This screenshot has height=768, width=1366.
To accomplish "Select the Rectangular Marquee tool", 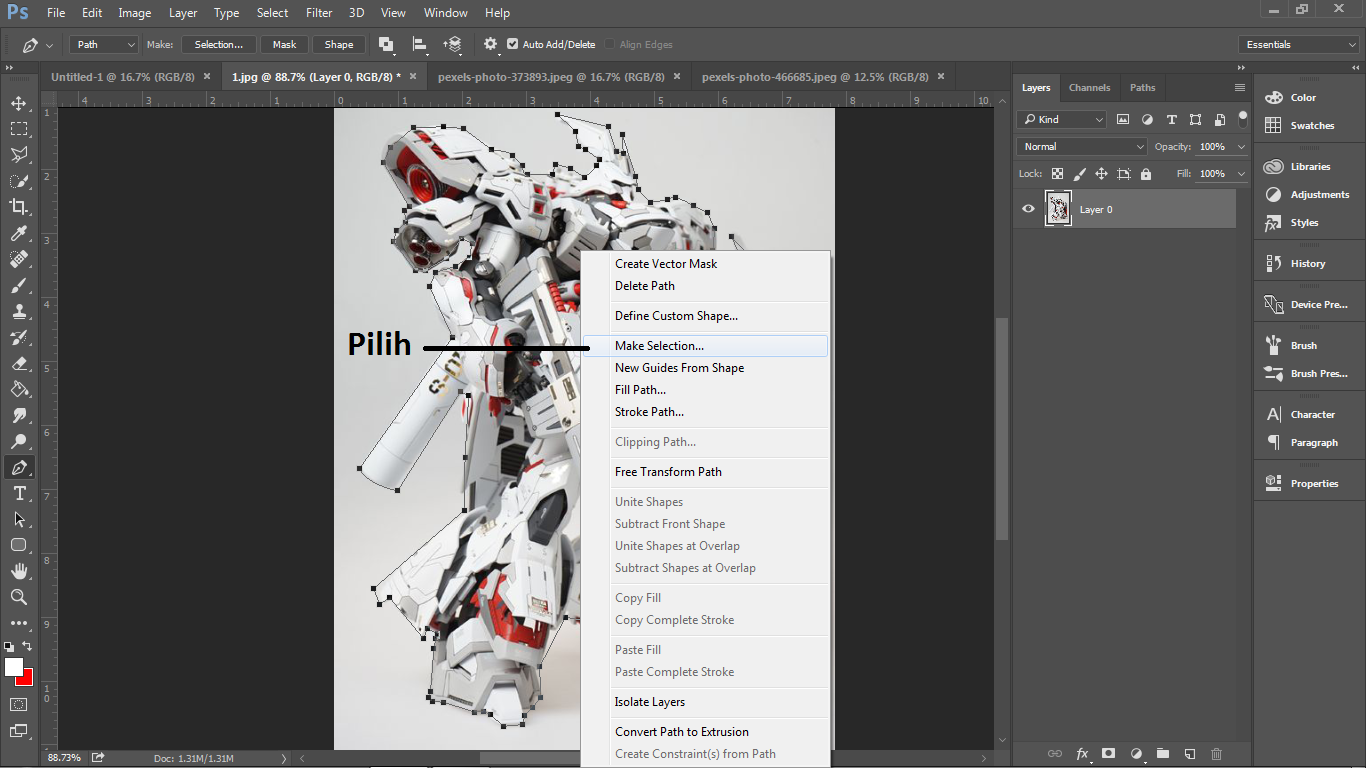I will [x=19, y=129].
